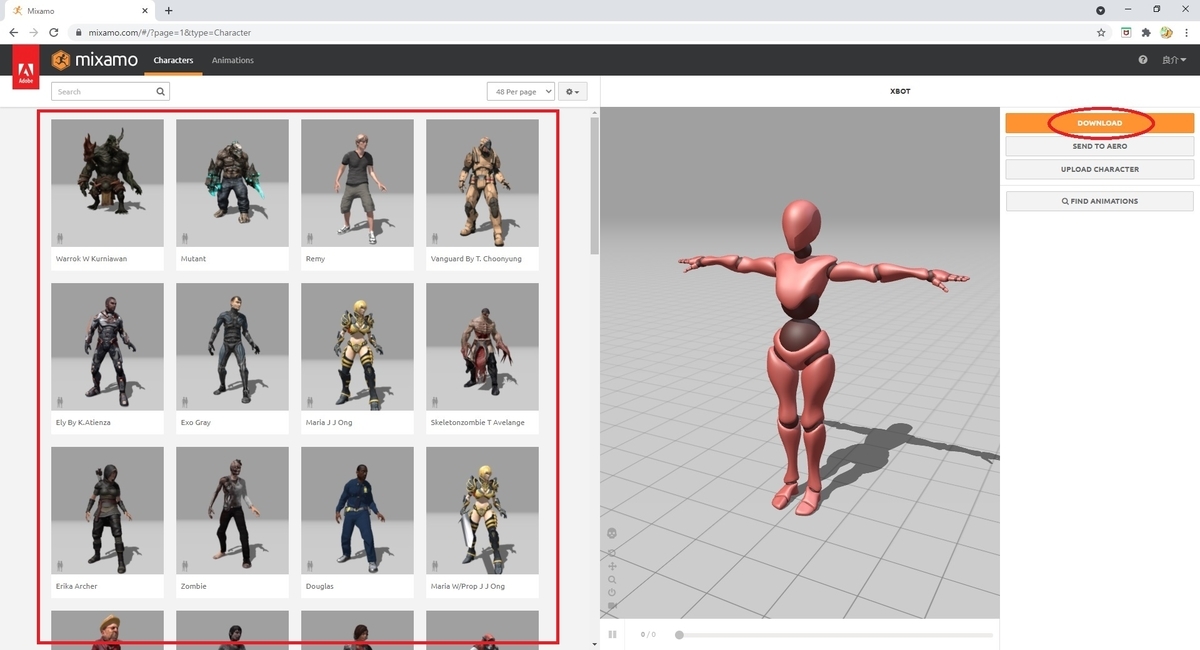Click the browser address bar URL
Image resolution: width=1200 pixels, height=650 pixels.
(169, 32)
